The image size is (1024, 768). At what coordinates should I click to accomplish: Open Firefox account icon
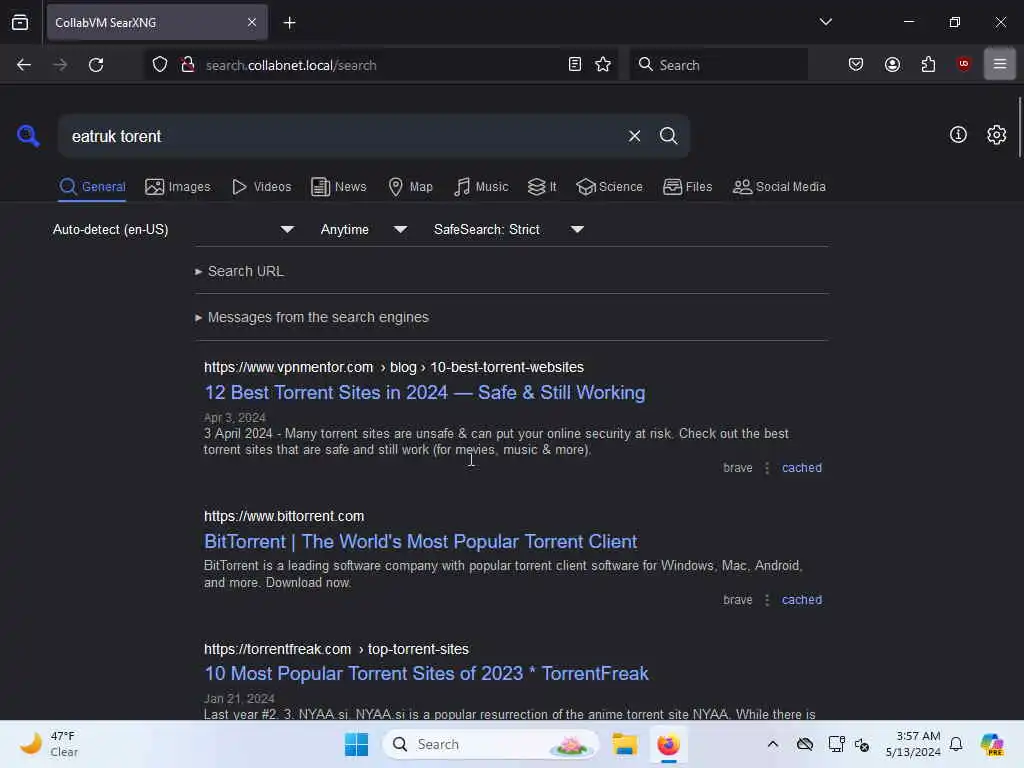tap(892, 64)
